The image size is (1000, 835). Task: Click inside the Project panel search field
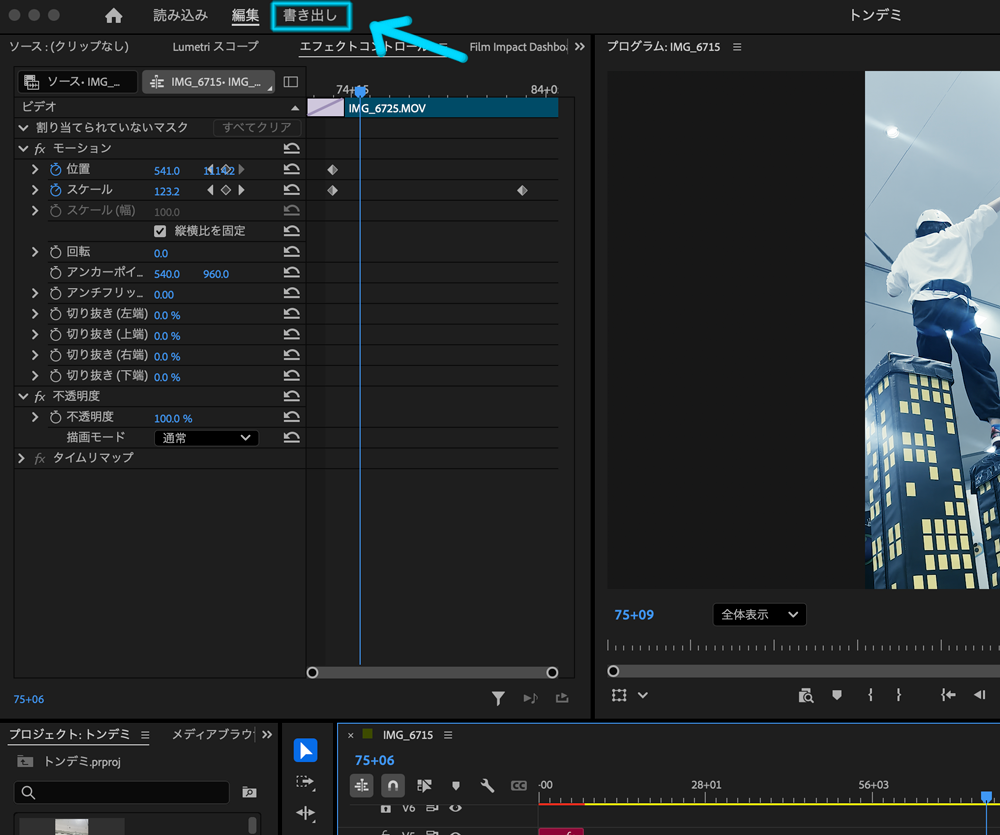[120, 792]
